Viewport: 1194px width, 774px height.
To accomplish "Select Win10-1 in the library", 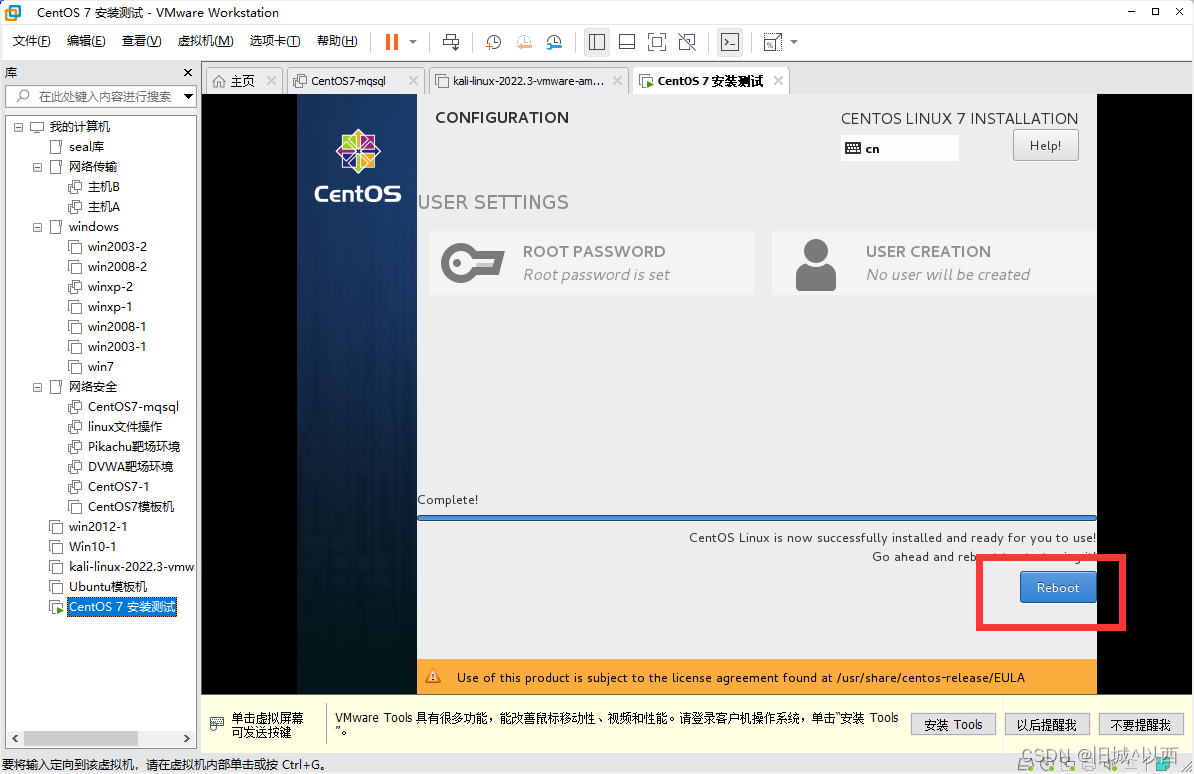I will [x=92, y=546].
